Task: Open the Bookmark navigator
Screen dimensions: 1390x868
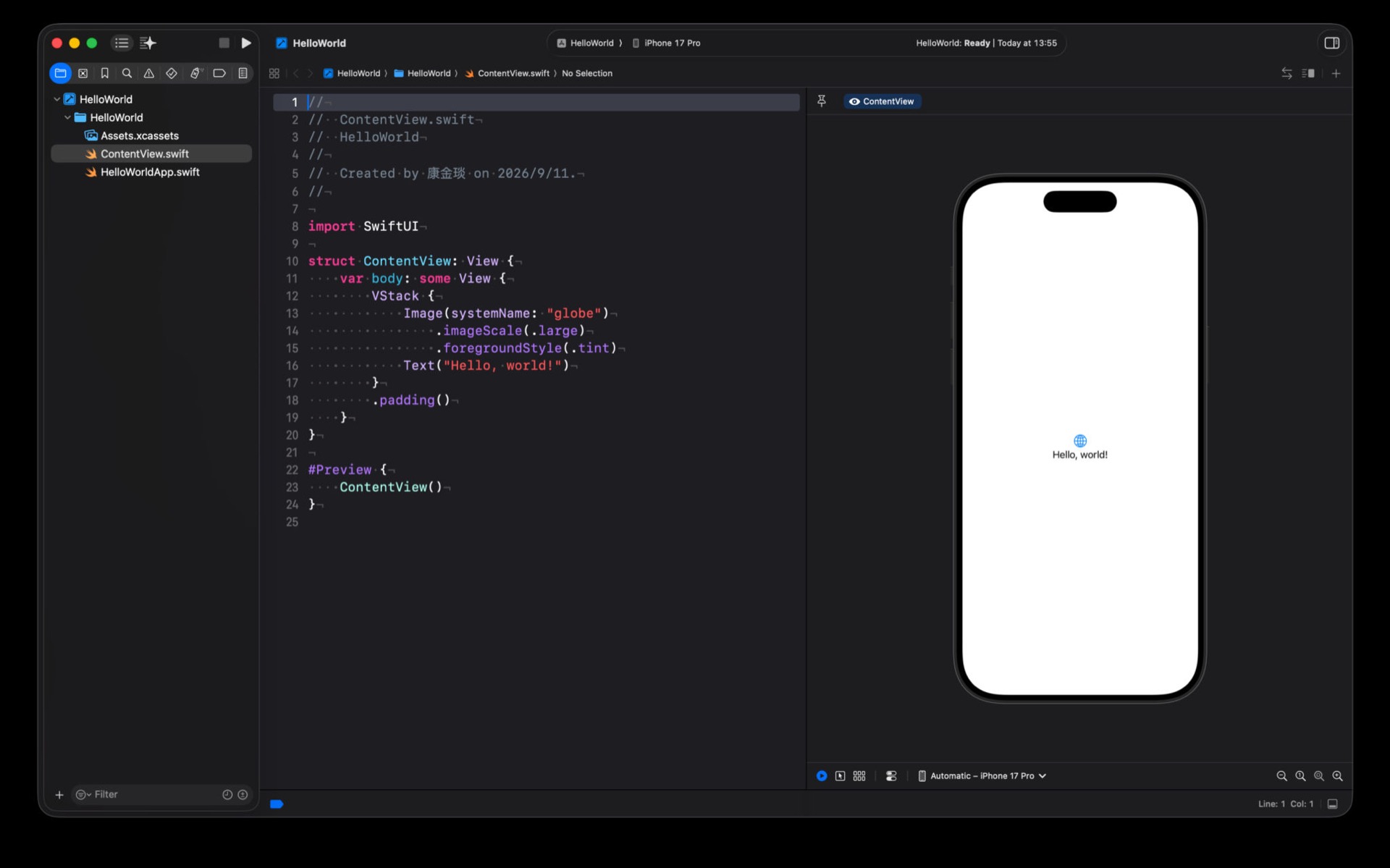Action: coord(105,73)
